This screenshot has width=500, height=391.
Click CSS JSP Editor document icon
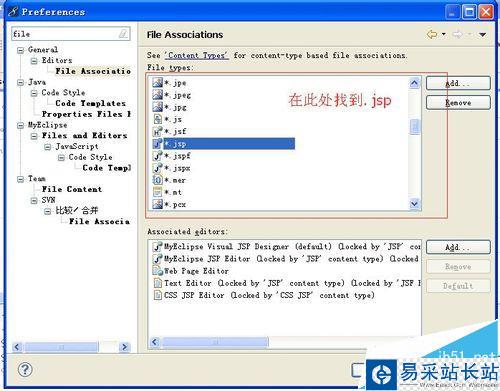157,295
